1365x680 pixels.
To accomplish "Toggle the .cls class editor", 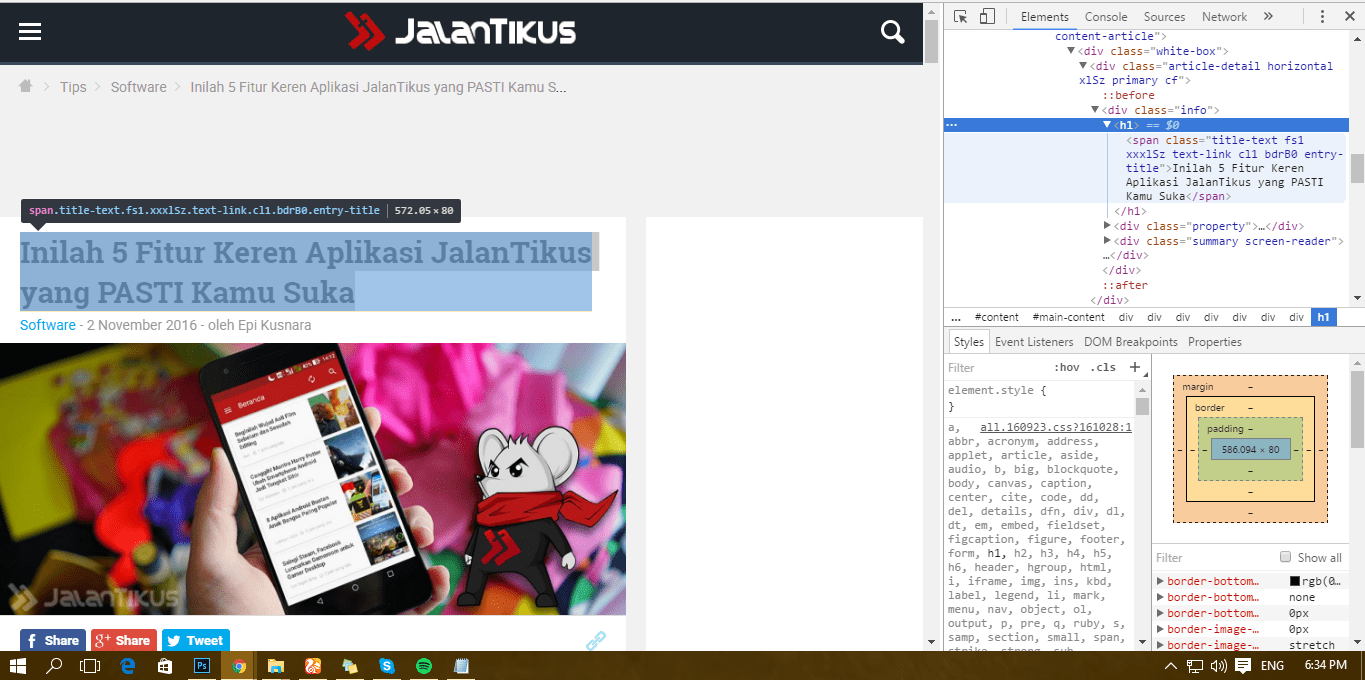I will pos(1103,367).
